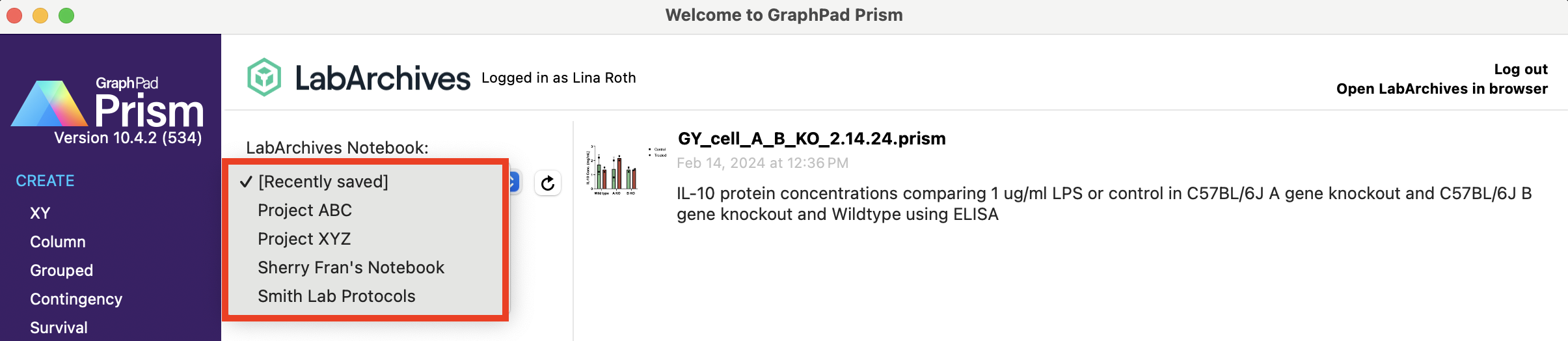The height and width of the screenshot is (341, 1568).
Task: Create a new Contingency table
Action: 76,299
